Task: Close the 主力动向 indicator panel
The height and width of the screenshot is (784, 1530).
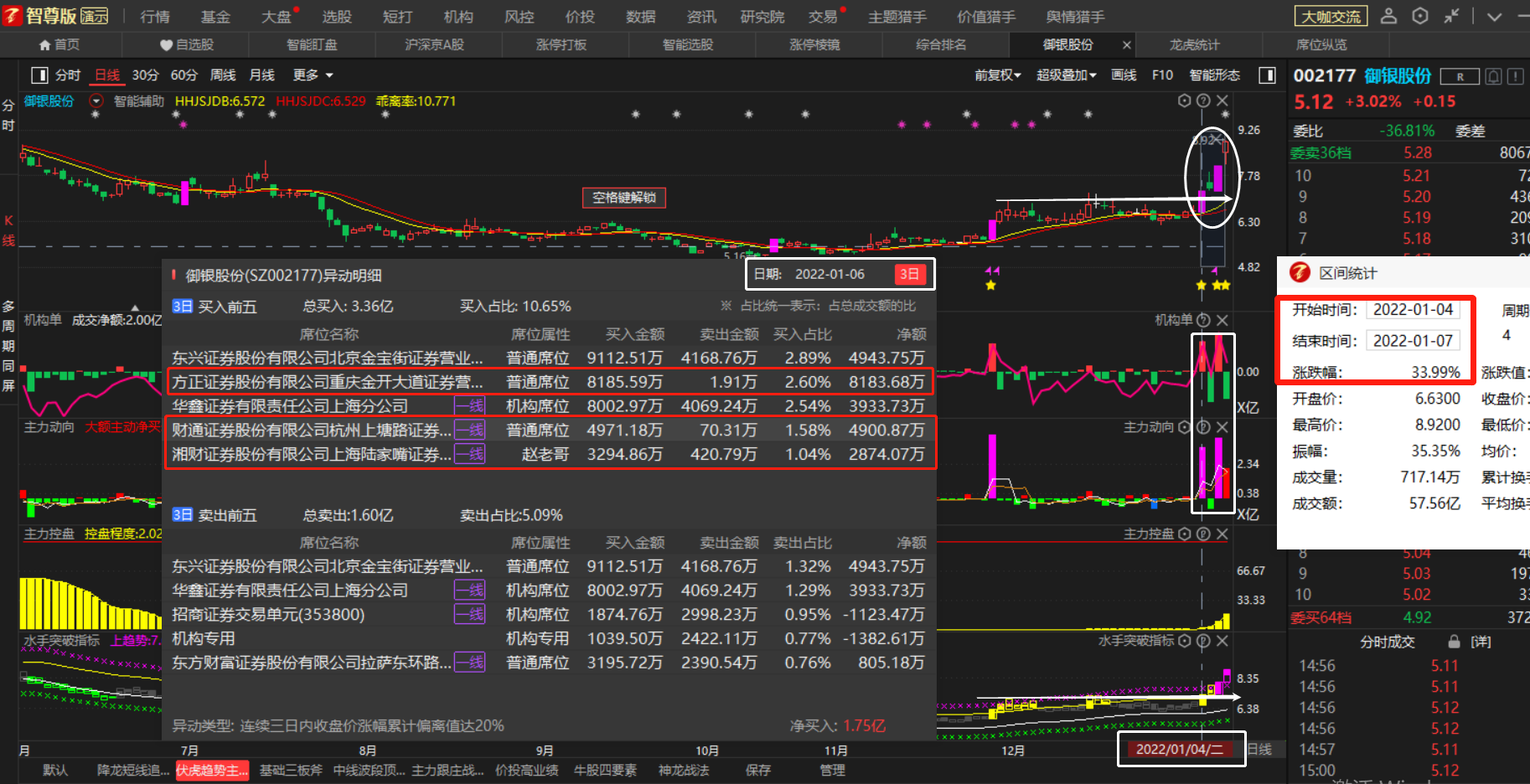Action: pos(1222,427)
